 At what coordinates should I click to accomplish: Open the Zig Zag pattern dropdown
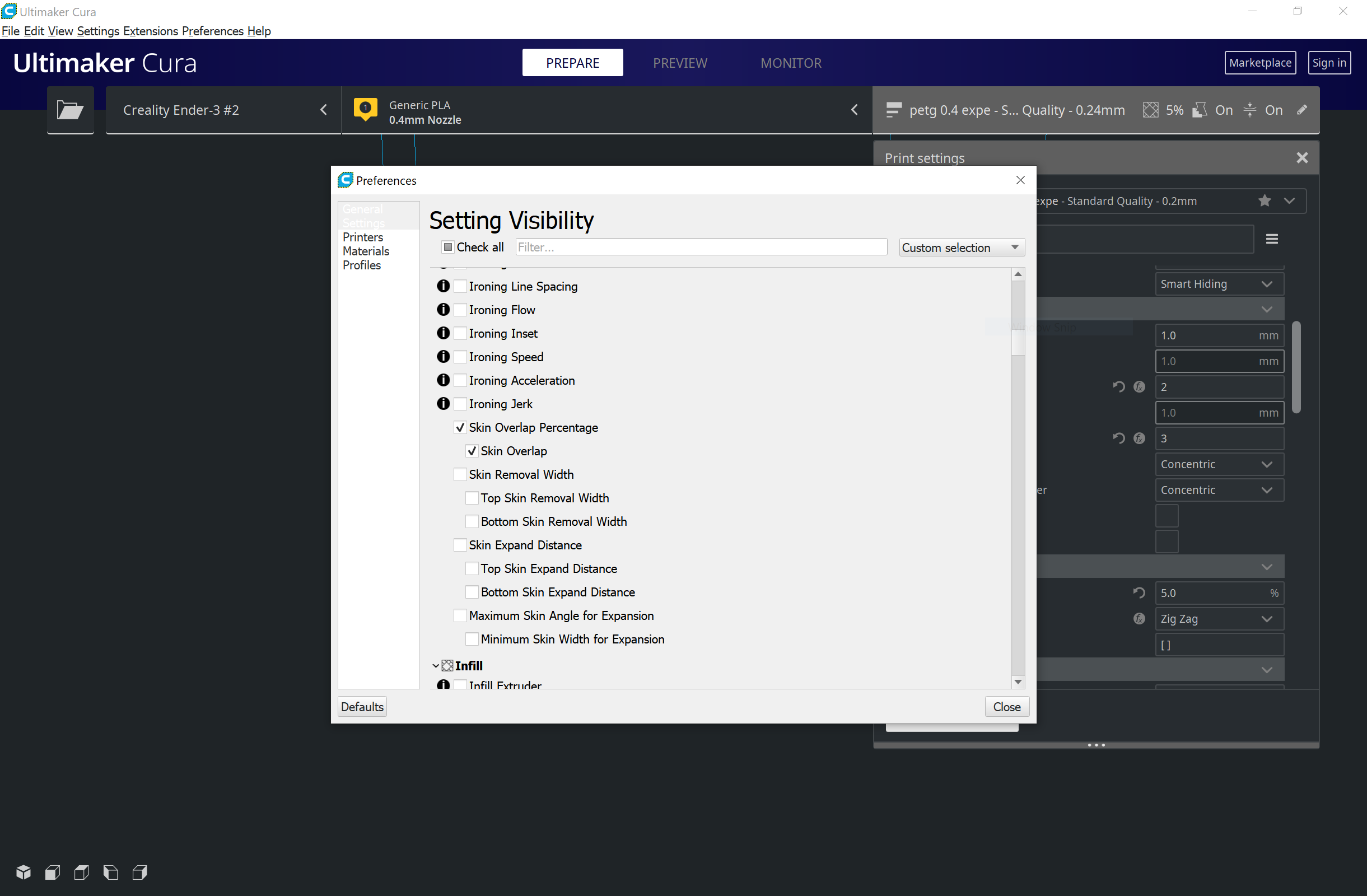pos(1219,619)
